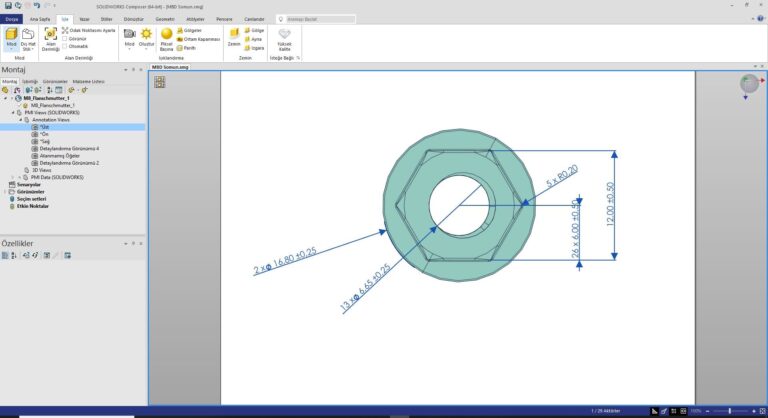
Task: Select the Detaylandırma Görünümü 4 view
Action: pyautogui.click(x=70, y=148)
